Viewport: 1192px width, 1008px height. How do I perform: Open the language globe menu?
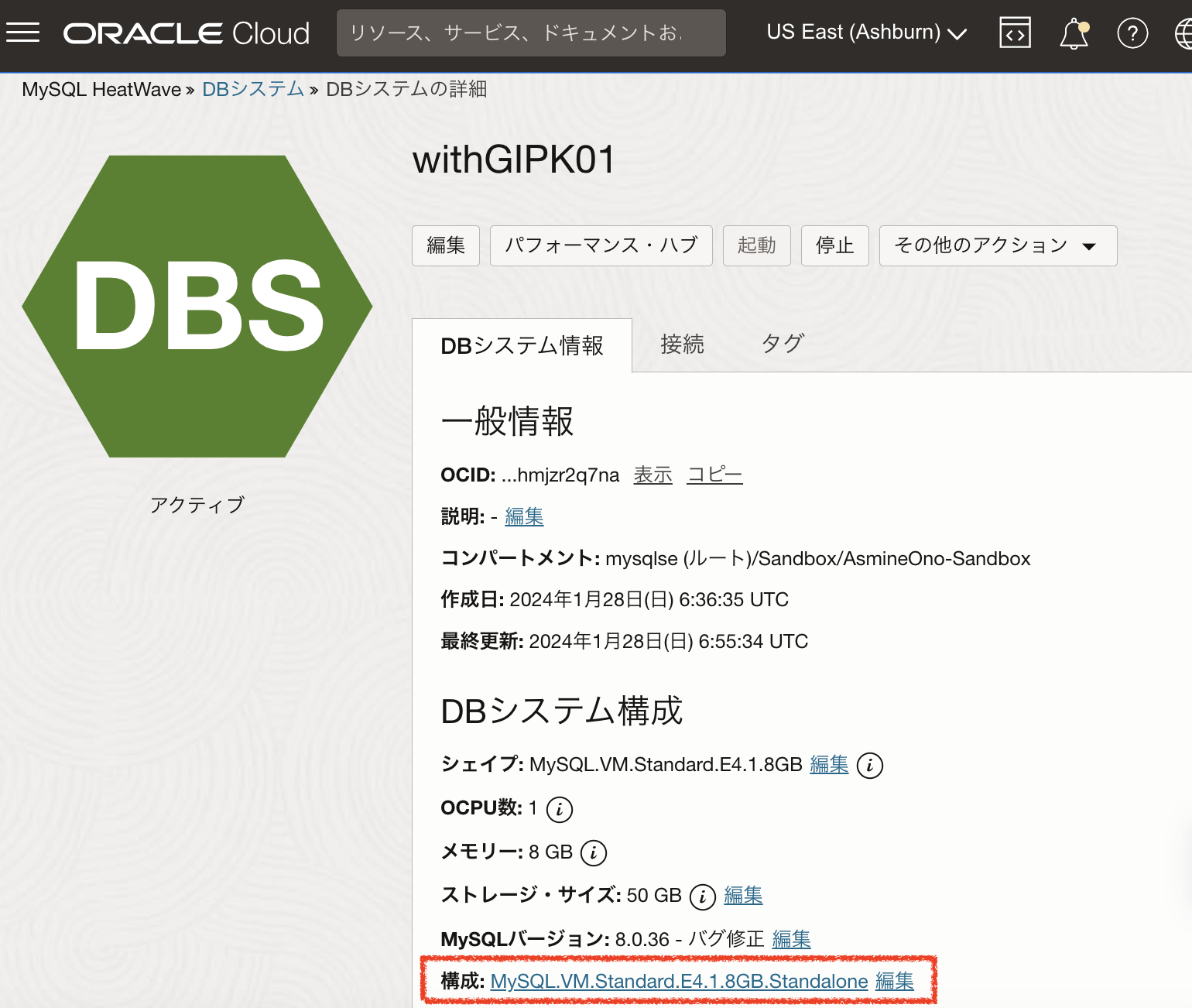tap(1184, 33)
